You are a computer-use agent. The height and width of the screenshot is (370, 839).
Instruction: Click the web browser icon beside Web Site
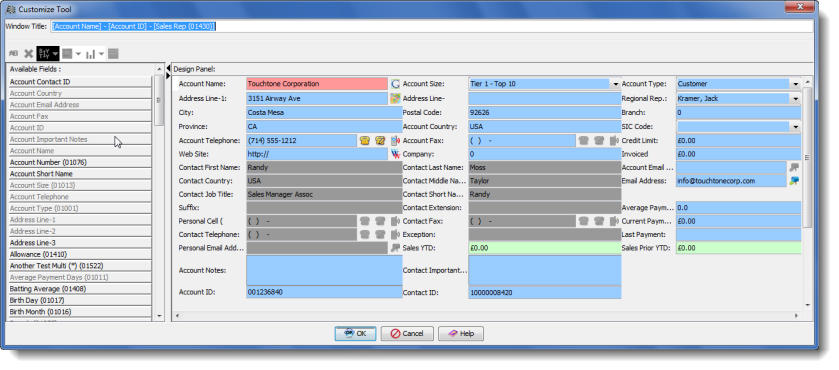pyautogui.click(x=395, y=155)
